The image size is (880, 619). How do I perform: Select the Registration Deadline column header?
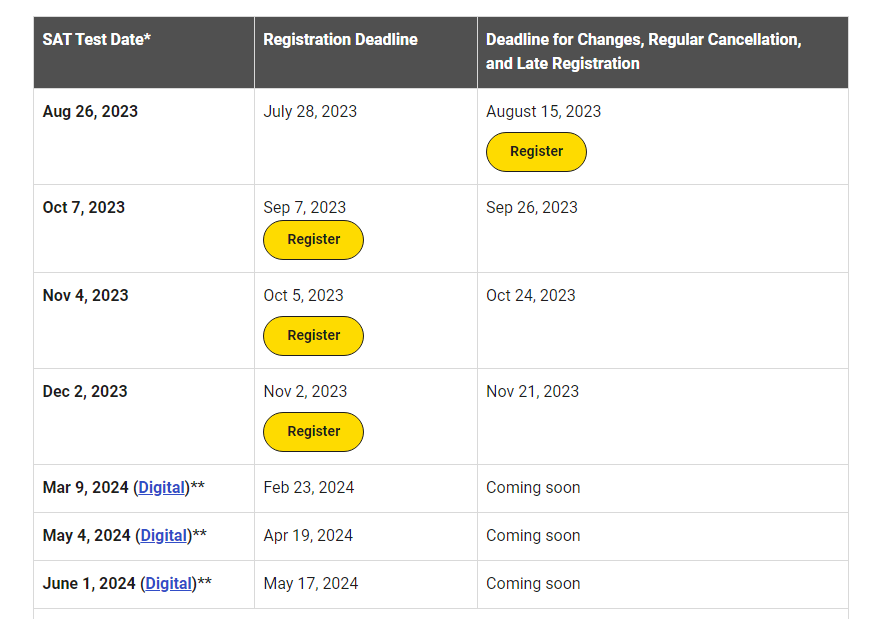(x=340, y=39)
